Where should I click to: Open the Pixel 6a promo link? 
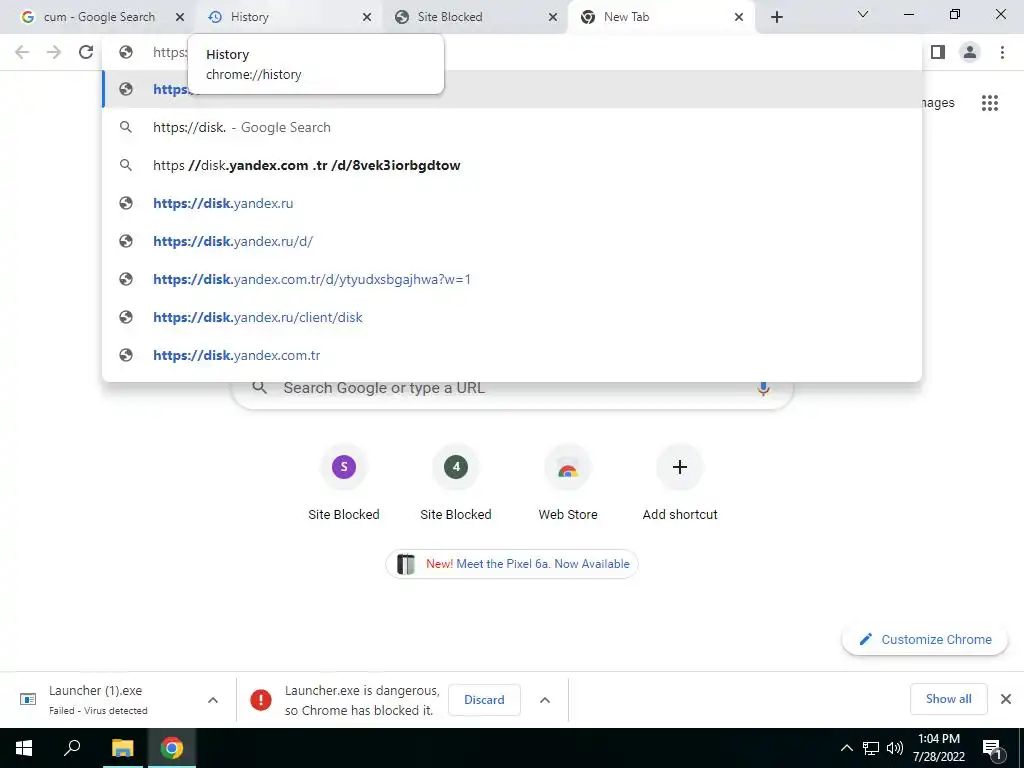(512, 564)
